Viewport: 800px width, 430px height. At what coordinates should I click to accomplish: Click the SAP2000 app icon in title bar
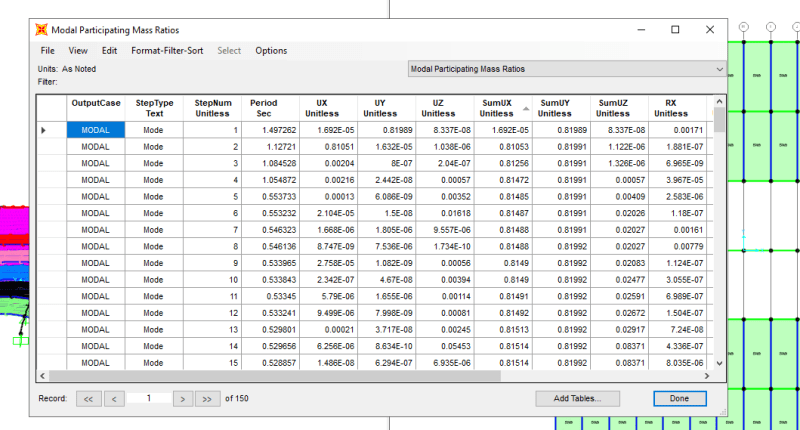point(41,30)
